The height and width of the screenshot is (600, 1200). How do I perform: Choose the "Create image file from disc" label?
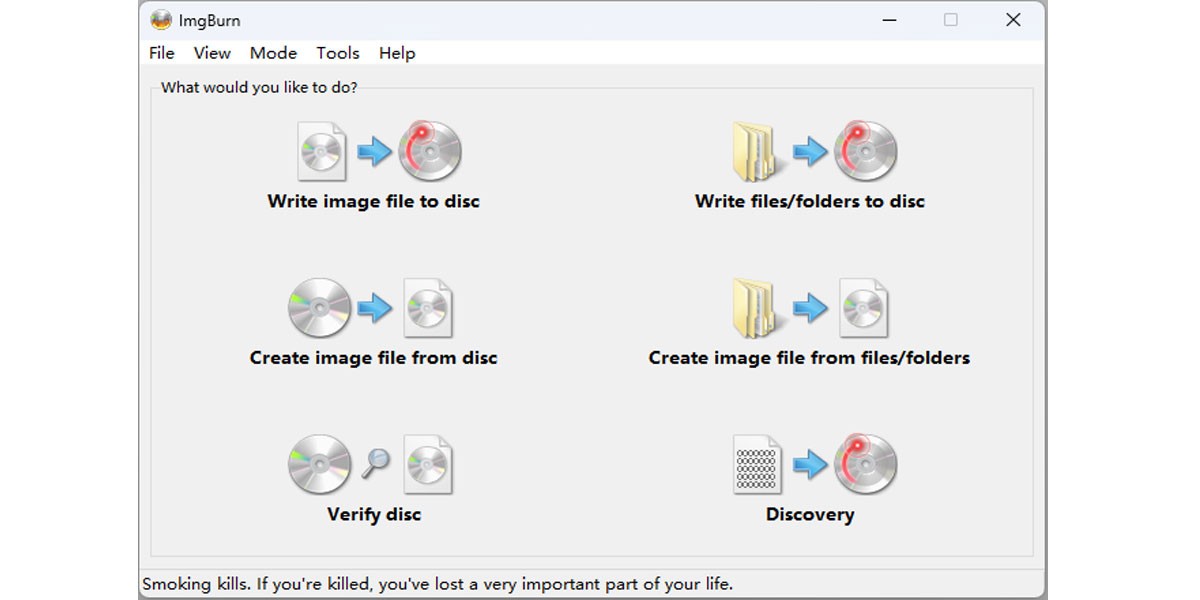click(373, 358)
